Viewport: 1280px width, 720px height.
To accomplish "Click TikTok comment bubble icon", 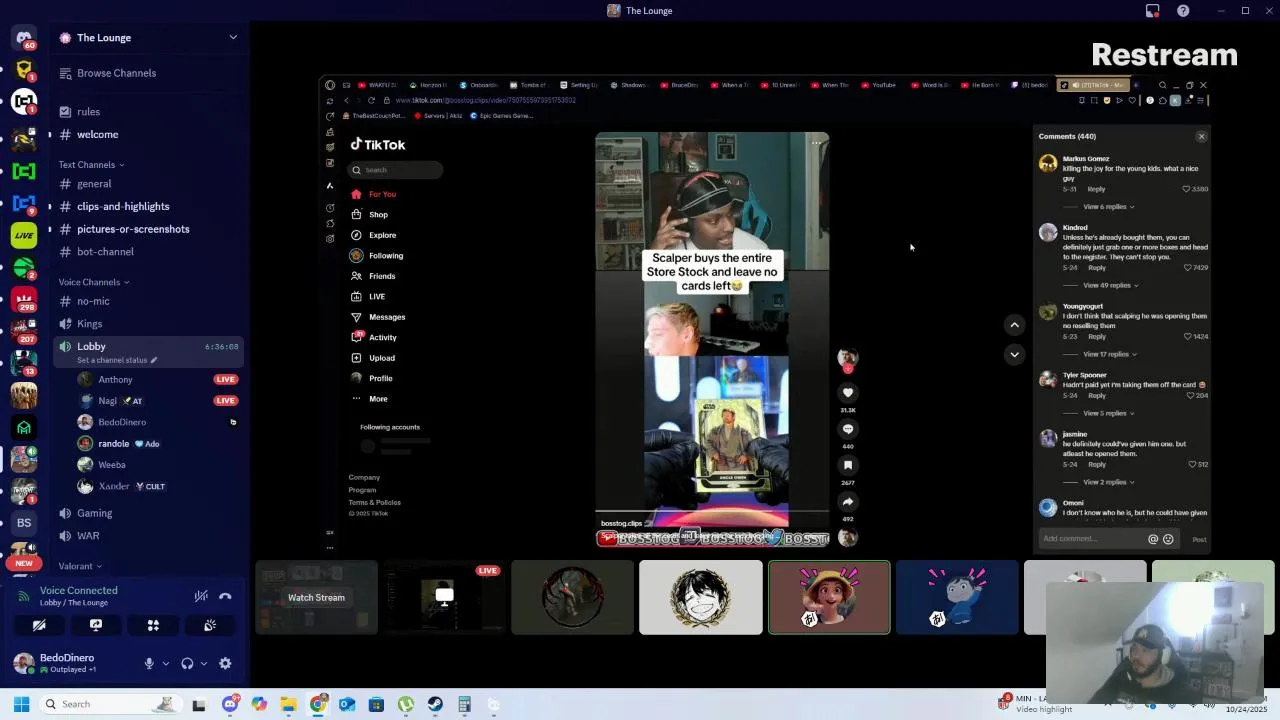I will (848, 429).
